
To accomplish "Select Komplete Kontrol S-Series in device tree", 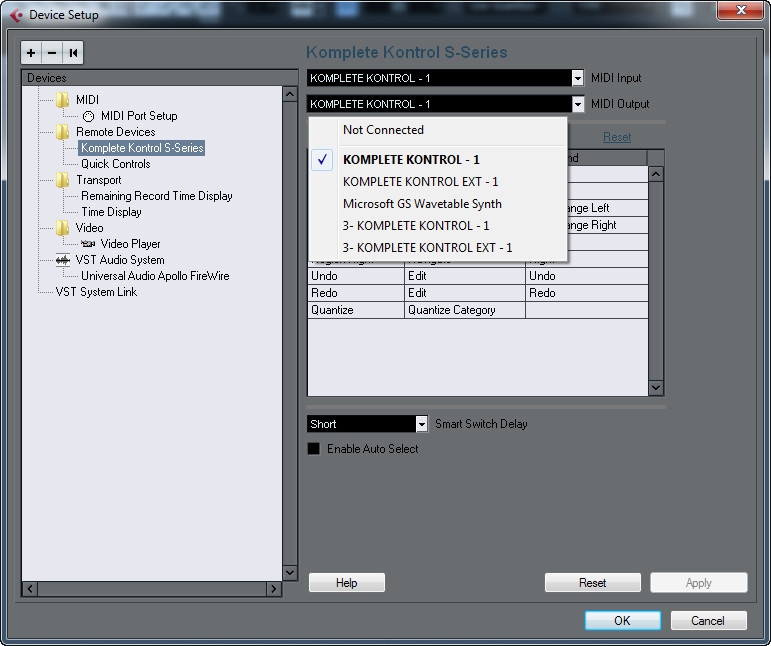I will coord(142,148).
